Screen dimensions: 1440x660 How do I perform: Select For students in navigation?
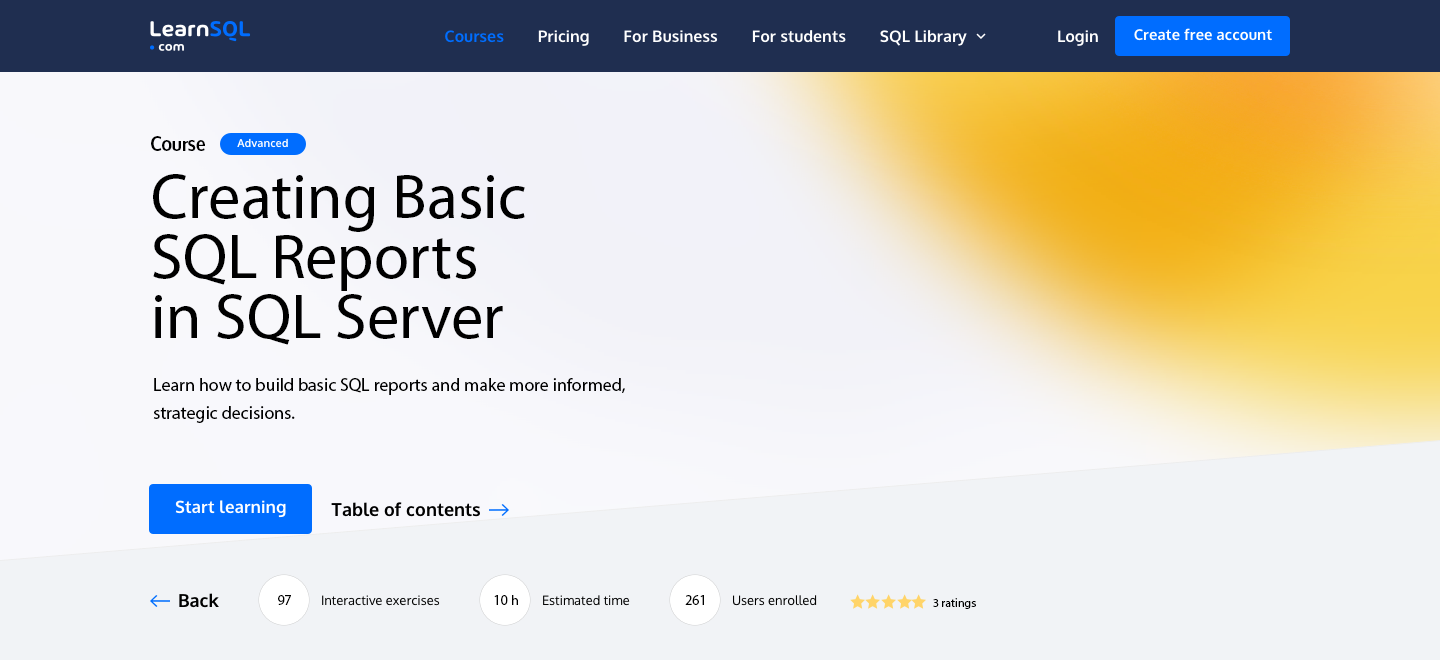pyautogui.click(x=799, y=36)
